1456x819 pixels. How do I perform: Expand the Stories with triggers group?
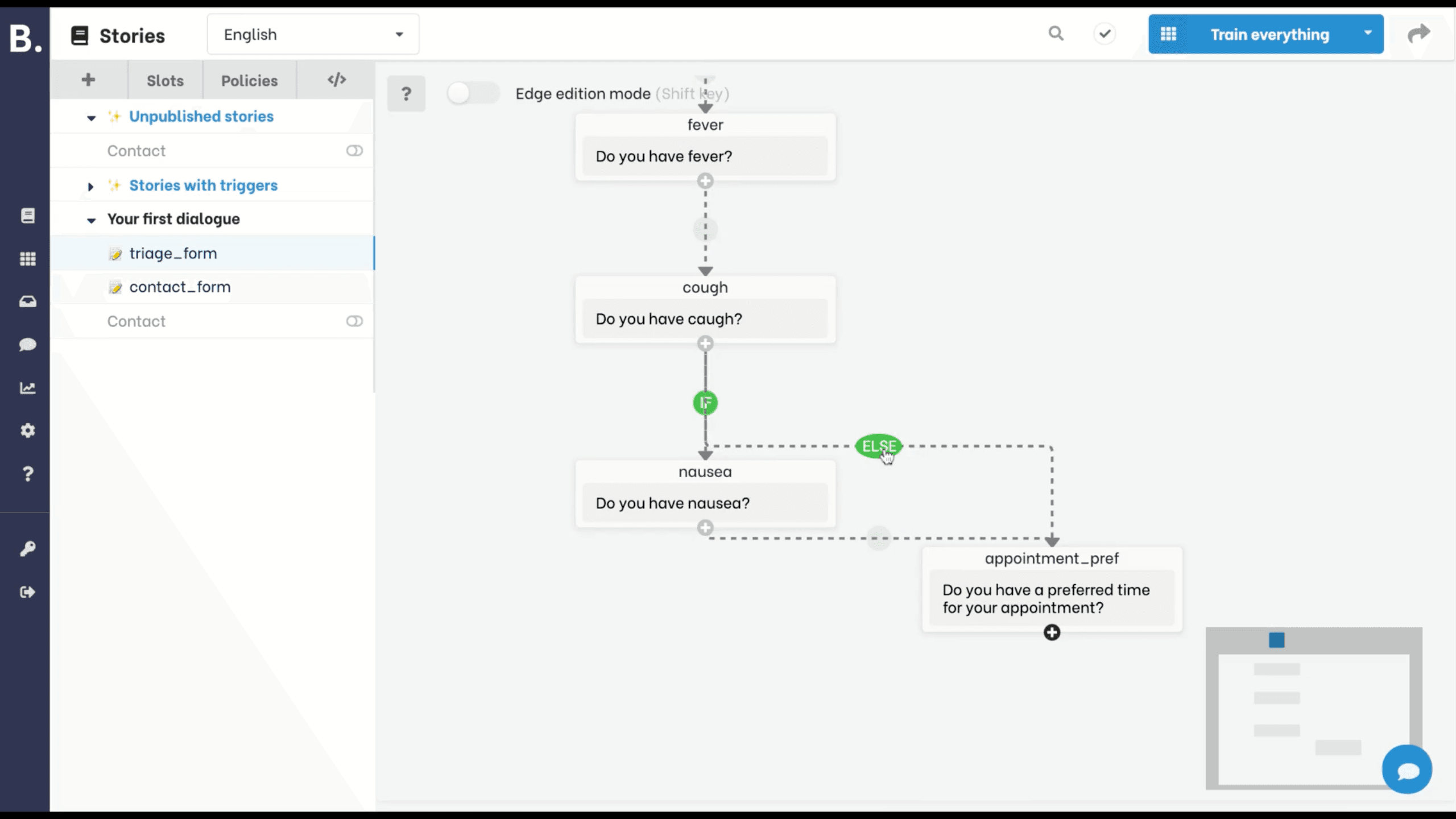pyautogui.click(x=91, y=186)
